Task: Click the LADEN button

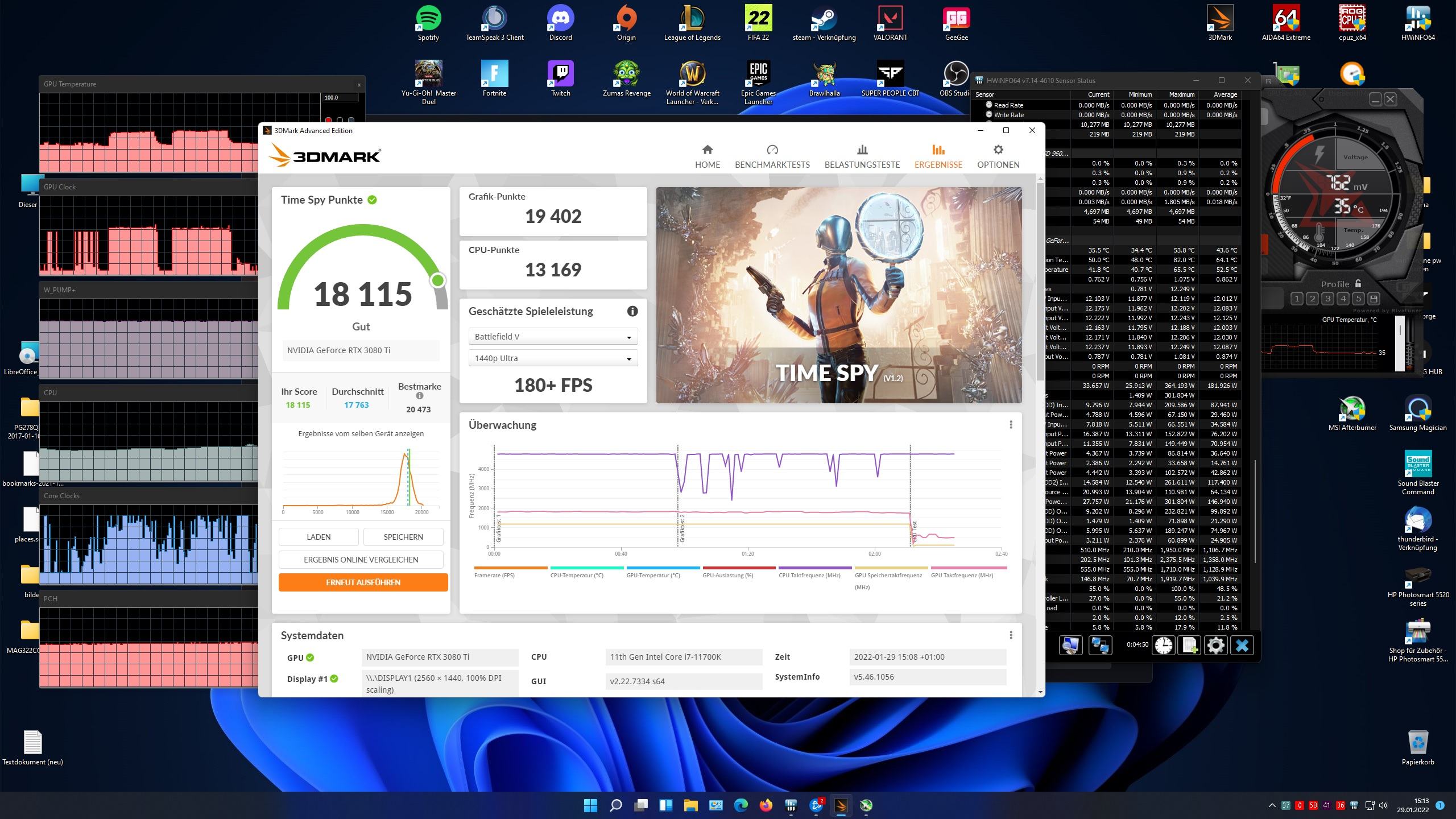Action: tap(318, 537)
